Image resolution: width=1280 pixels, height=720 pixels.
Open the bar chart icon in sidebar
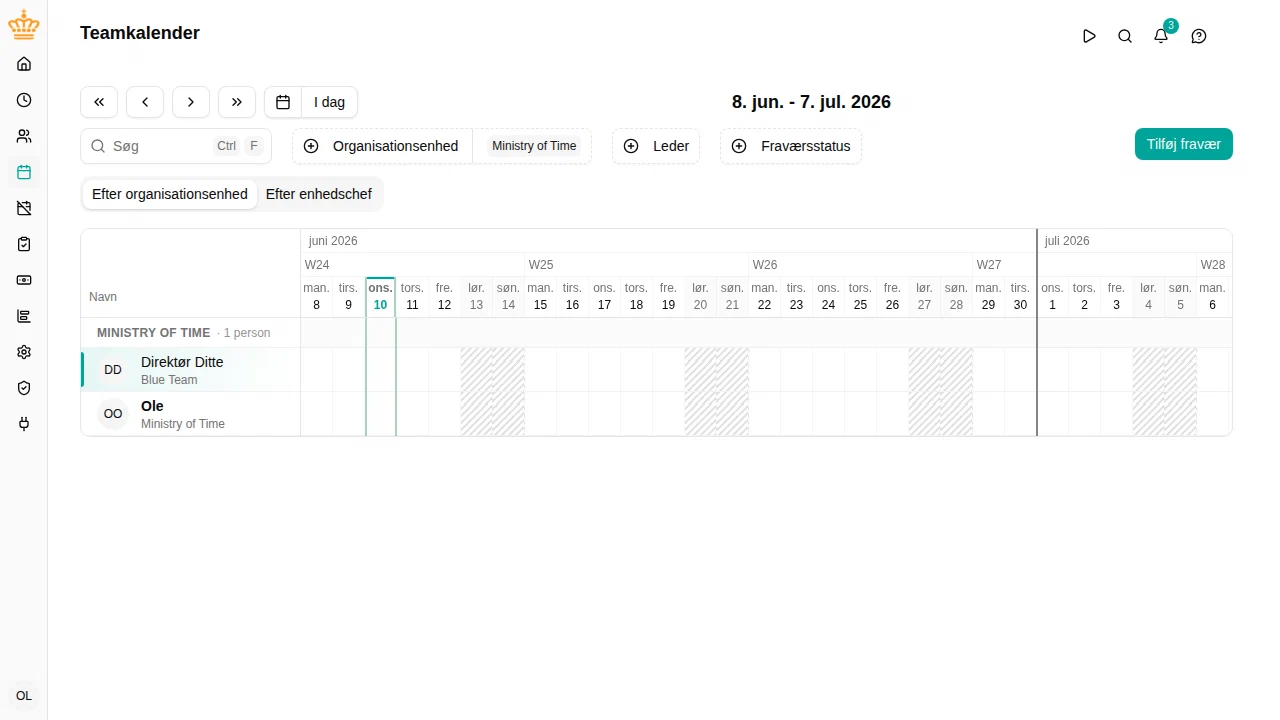tap(24, 316)
